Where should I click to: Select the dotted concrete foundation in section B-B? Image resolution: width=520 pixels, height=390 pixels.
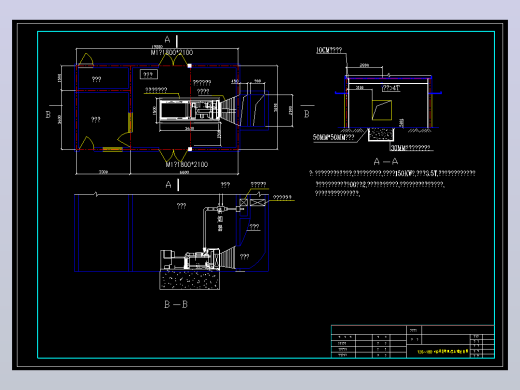[x=189, y=279]
